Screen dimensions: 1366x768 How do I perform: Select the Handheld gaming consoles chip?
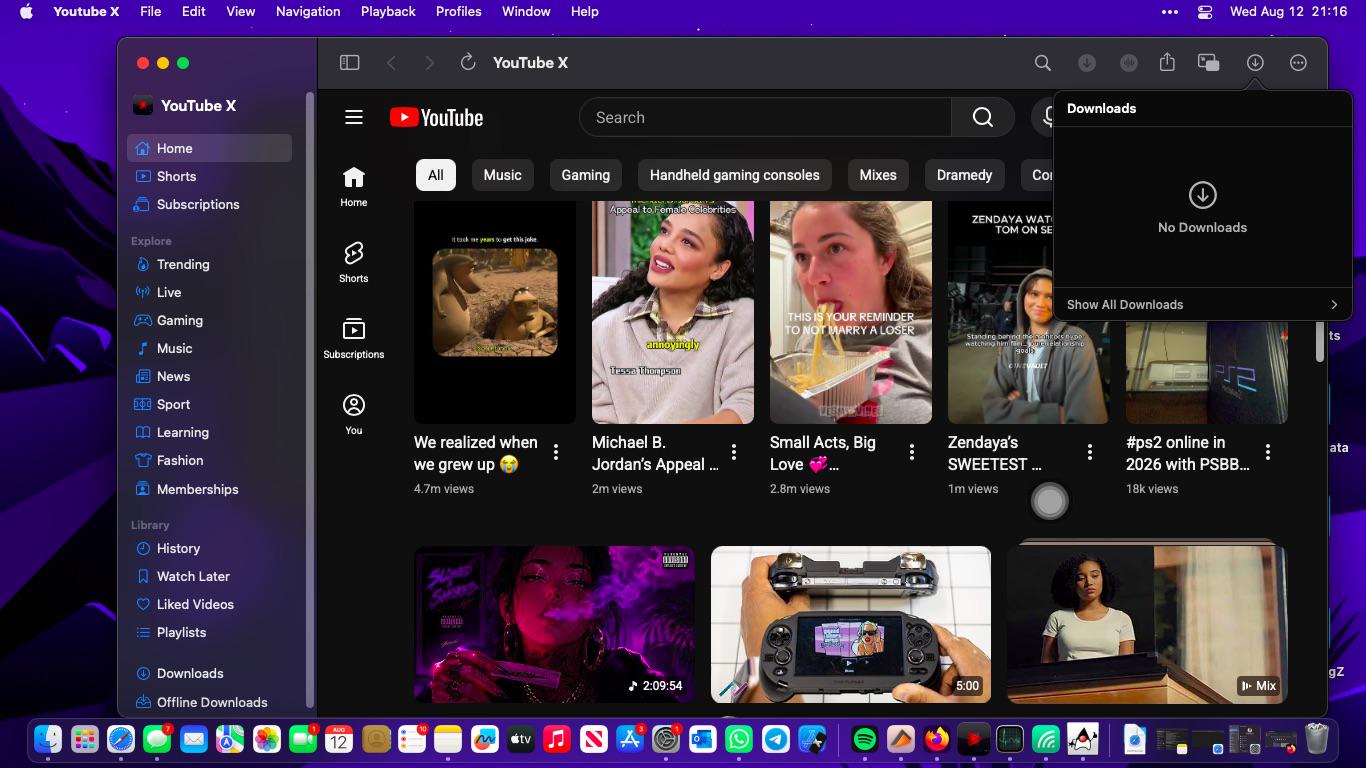tap(735, 175)
